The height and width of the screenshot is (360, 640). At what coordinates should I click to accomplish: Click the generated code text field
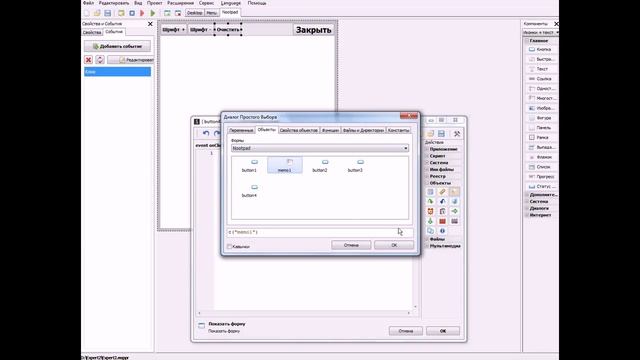click(320, 232)
